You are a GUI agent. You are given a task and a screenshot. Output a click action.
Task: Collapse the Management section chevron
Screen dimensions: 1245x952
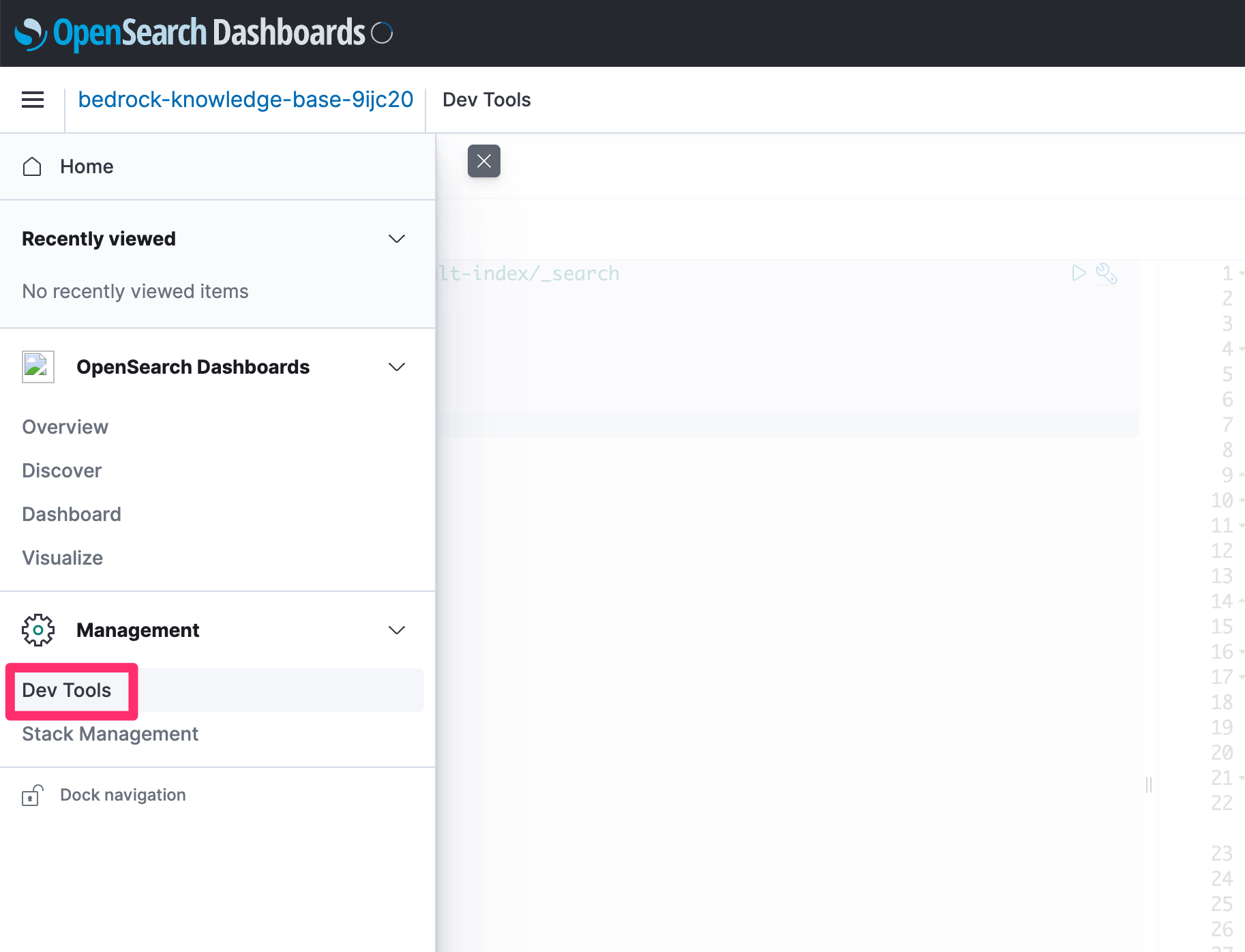click(x=397, y=630)
